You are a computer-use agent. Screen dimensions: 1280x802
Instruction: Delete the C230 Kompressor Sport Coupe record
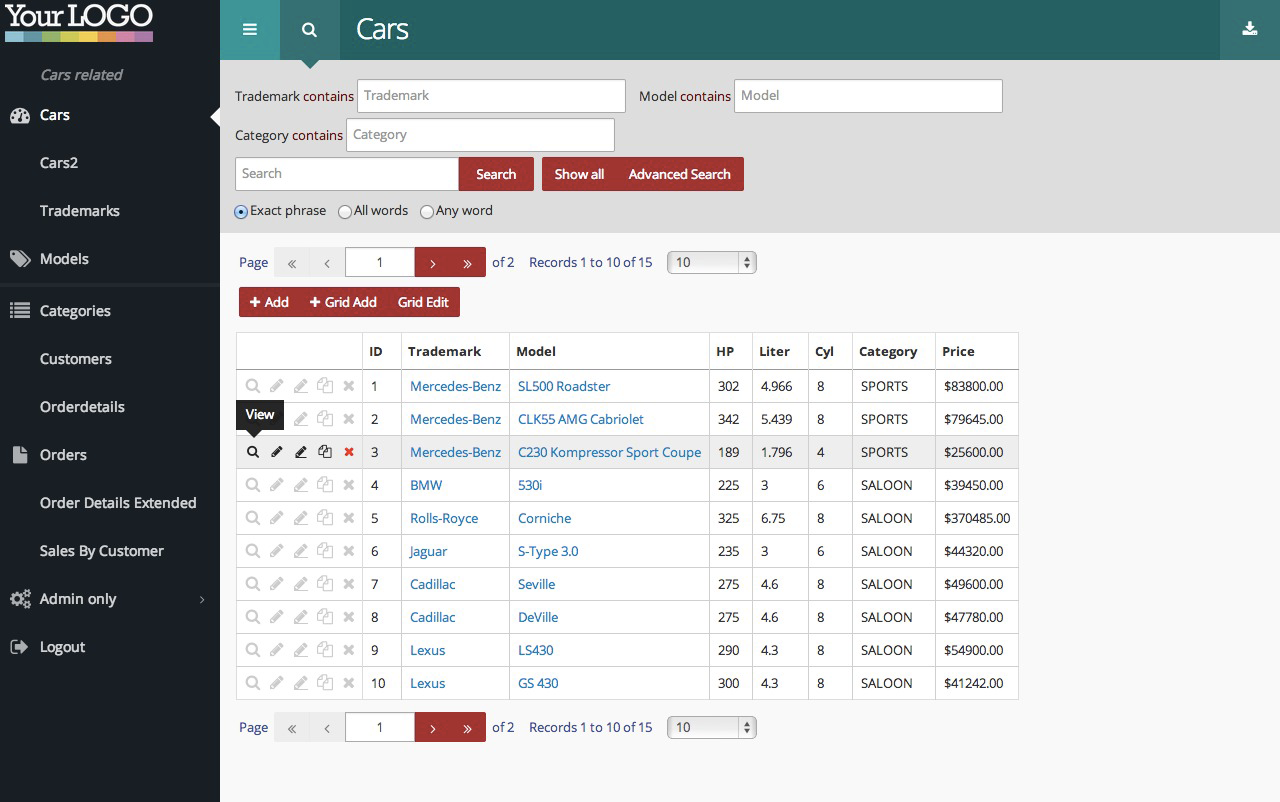click(349, 452)
